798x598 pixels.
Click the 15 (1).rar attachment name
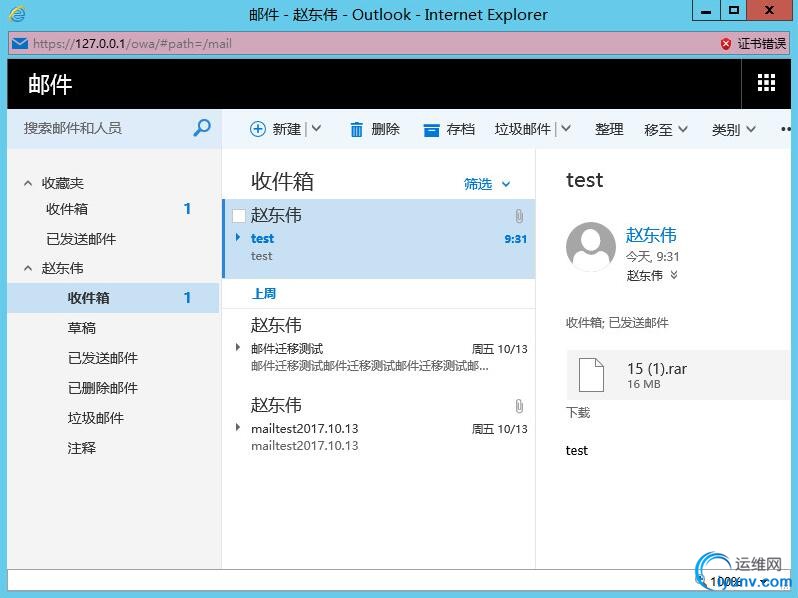pos(657,368)
